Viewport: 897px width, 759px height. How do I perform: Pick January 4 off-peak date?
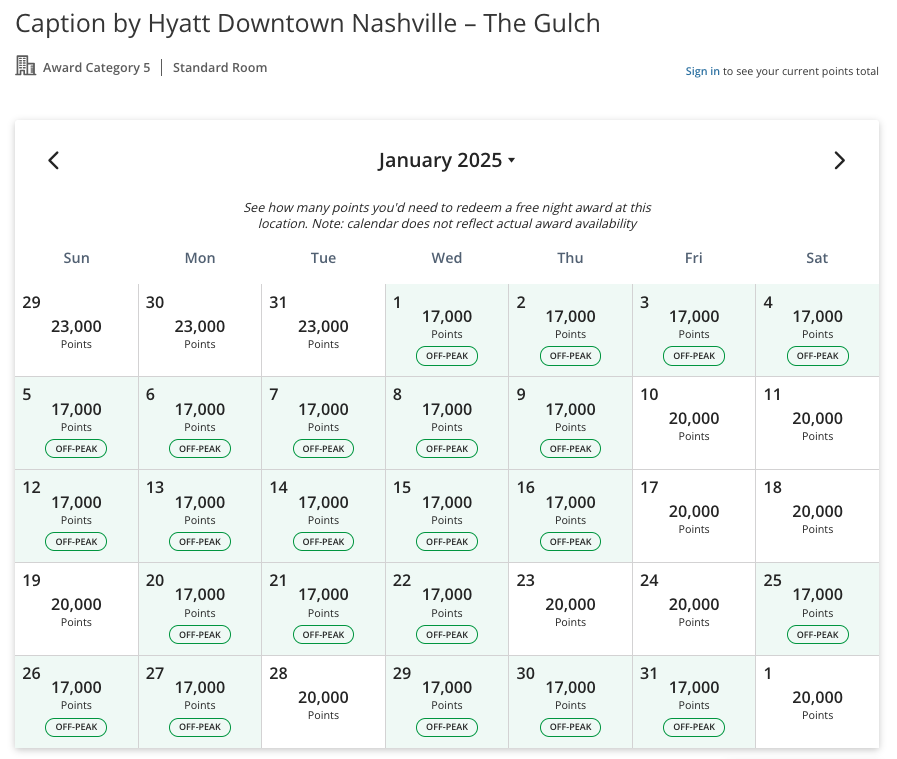click(x=817, y=331)
